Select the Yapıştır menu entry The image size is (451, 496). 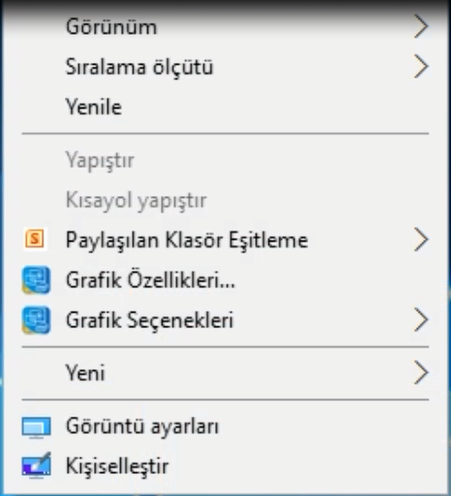pyautogui.click(x=100, y=161)
